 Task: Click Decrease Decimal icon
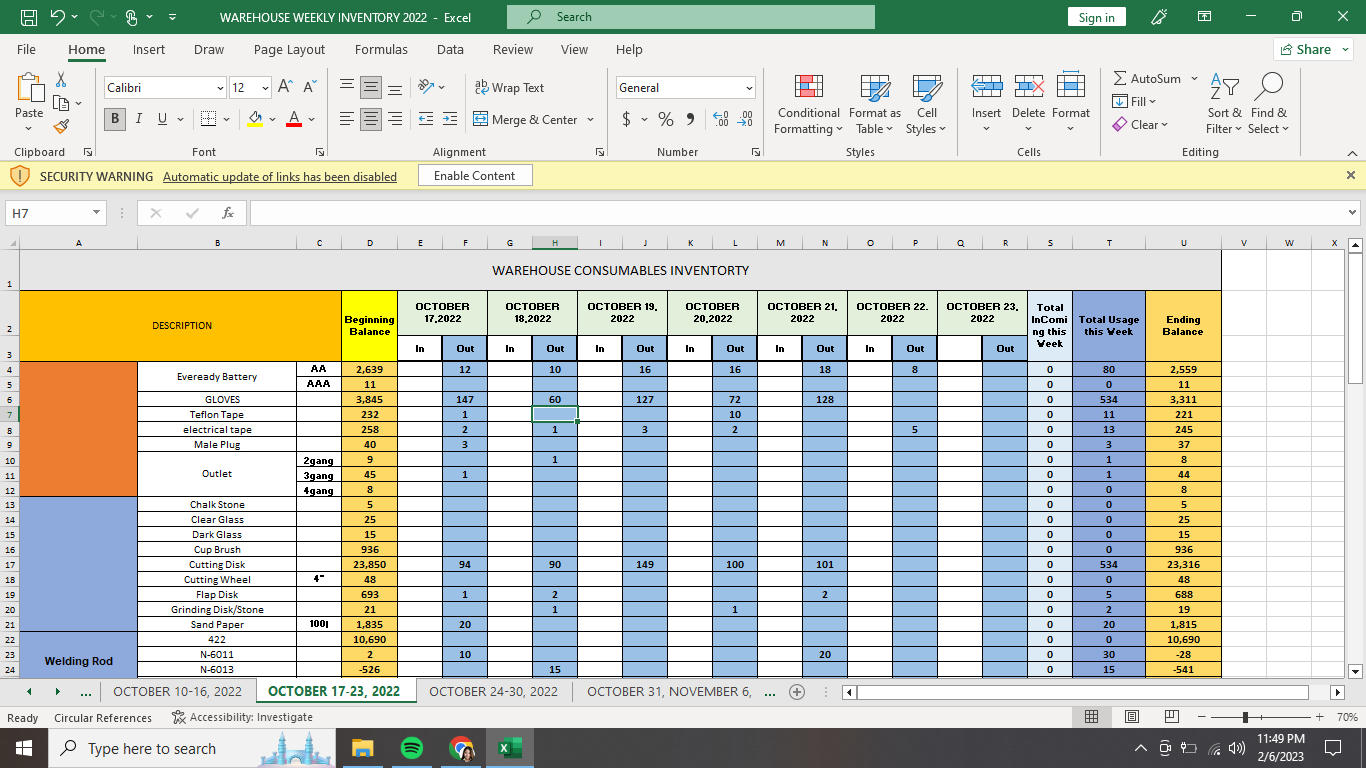[x=745, y=120]
